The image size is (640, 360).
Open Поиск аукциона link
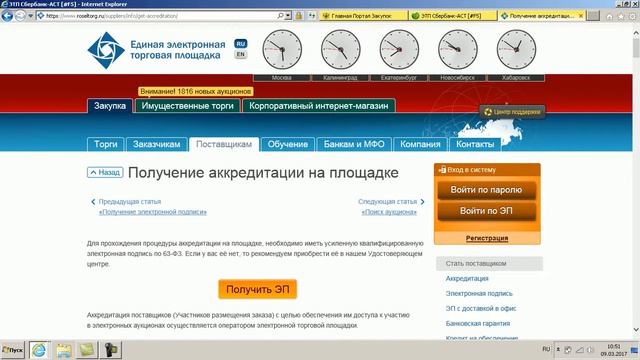tap(389, 212)
